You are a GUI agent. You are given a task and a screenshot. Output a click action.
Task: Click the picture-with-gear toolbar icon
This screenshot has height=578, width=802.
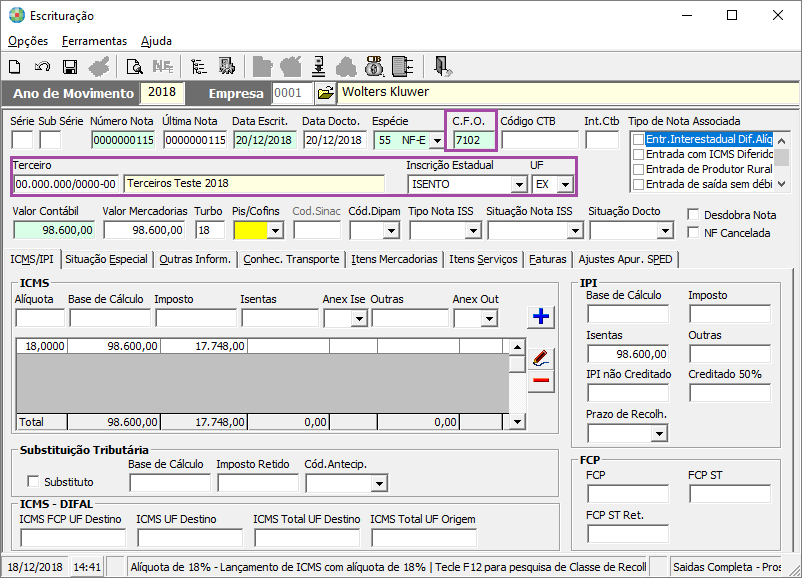(x=227, y=66)
